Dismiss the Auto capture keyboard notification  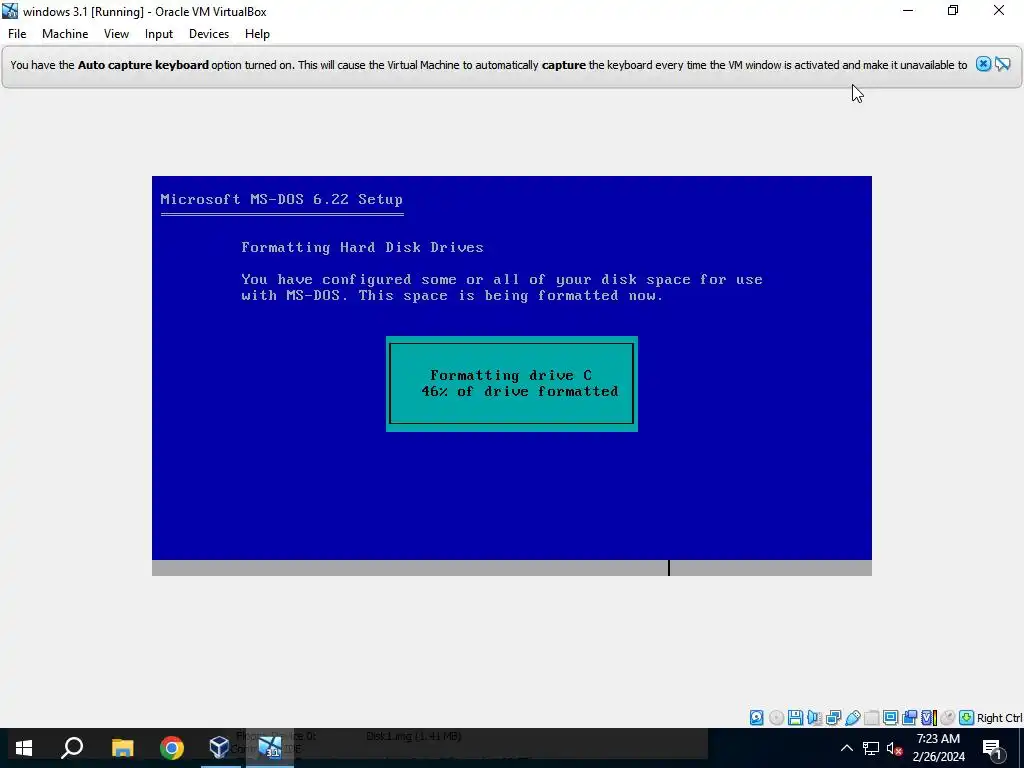983,64
